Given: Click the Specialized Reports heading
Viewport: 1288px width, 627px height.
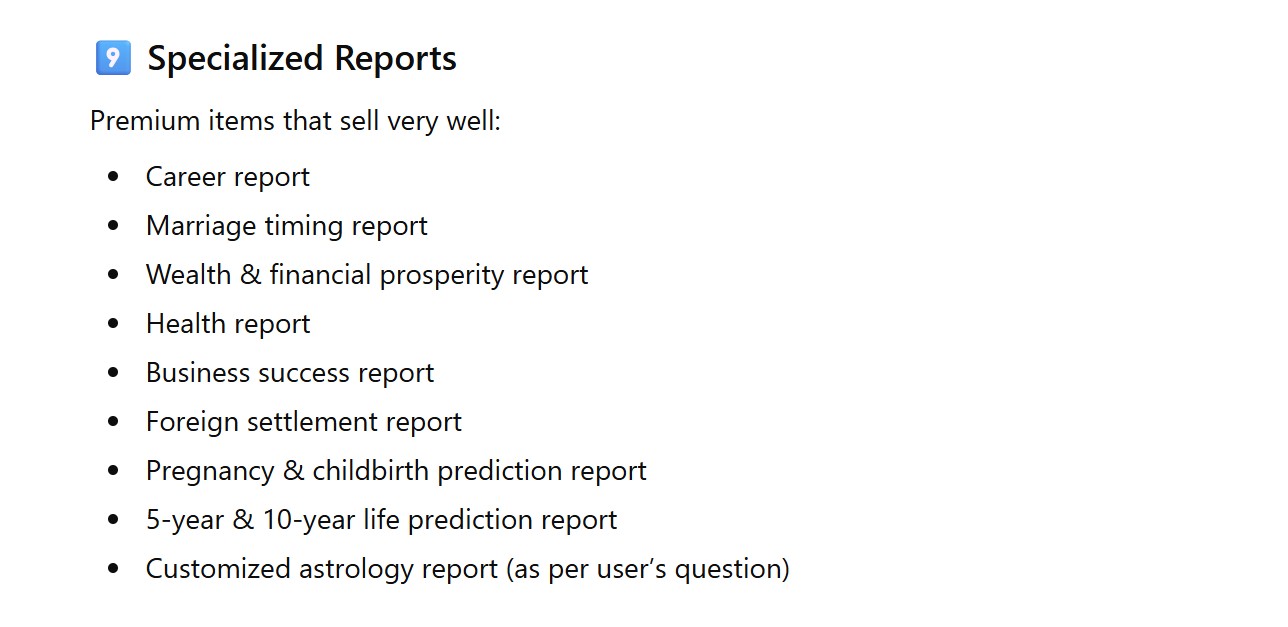Looking at the screenshot, I should coord(301,59).
